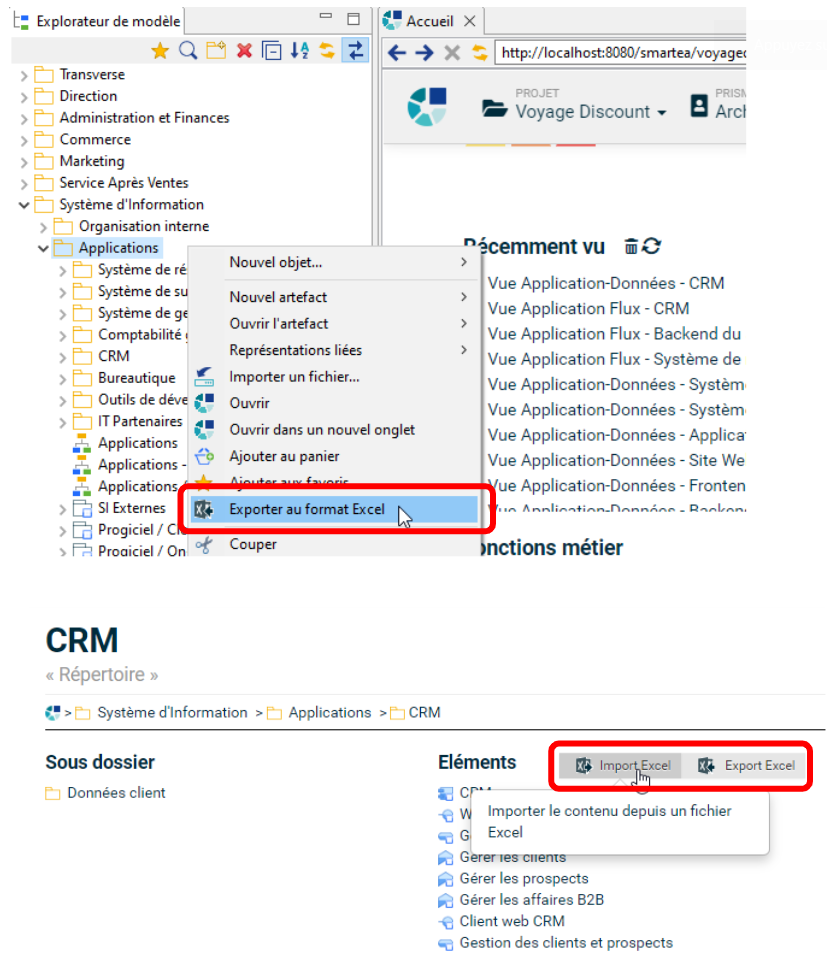
Task: Go back with browser left arrow
Action: [397, 53]
